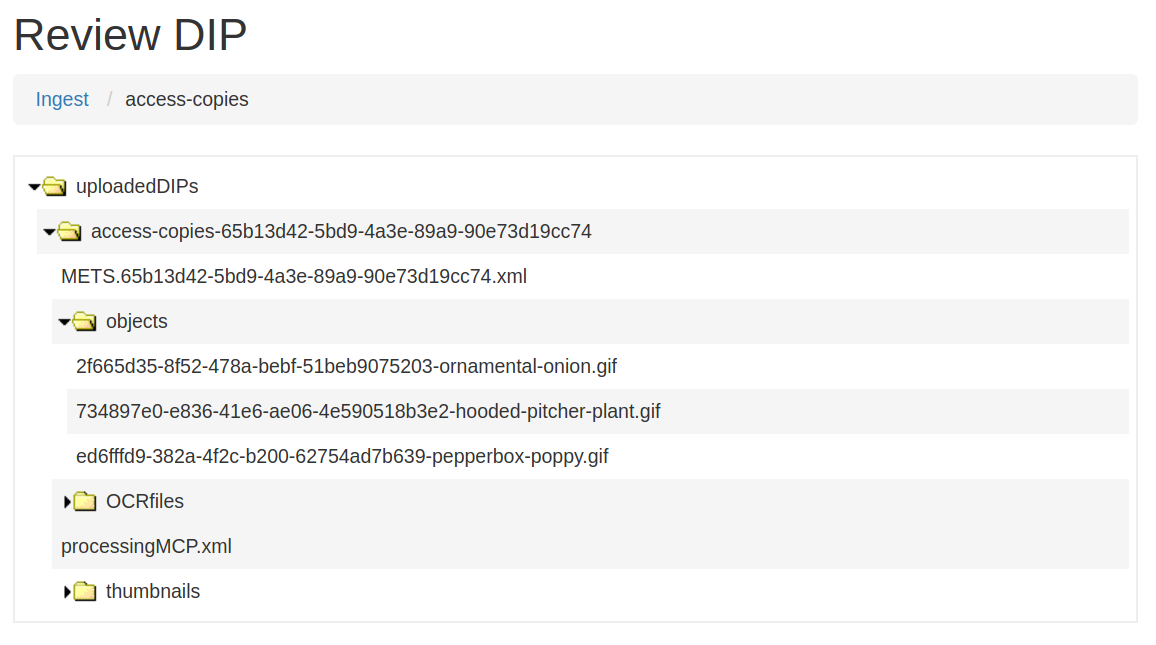The image size is (1156, 645).
Task: Open the hooded-pitcher-plant.gif file
Action: point(368,411)
